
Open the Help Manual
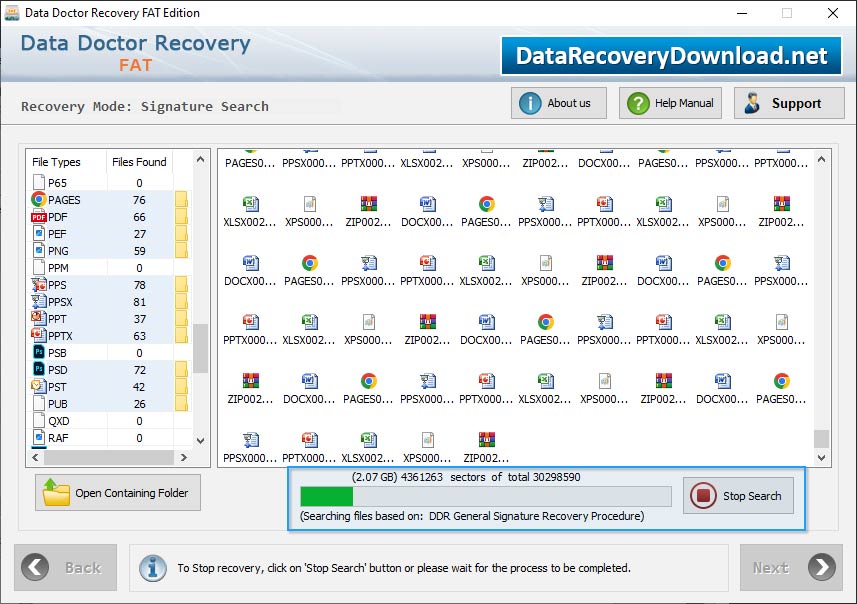(x=670, y=103)
